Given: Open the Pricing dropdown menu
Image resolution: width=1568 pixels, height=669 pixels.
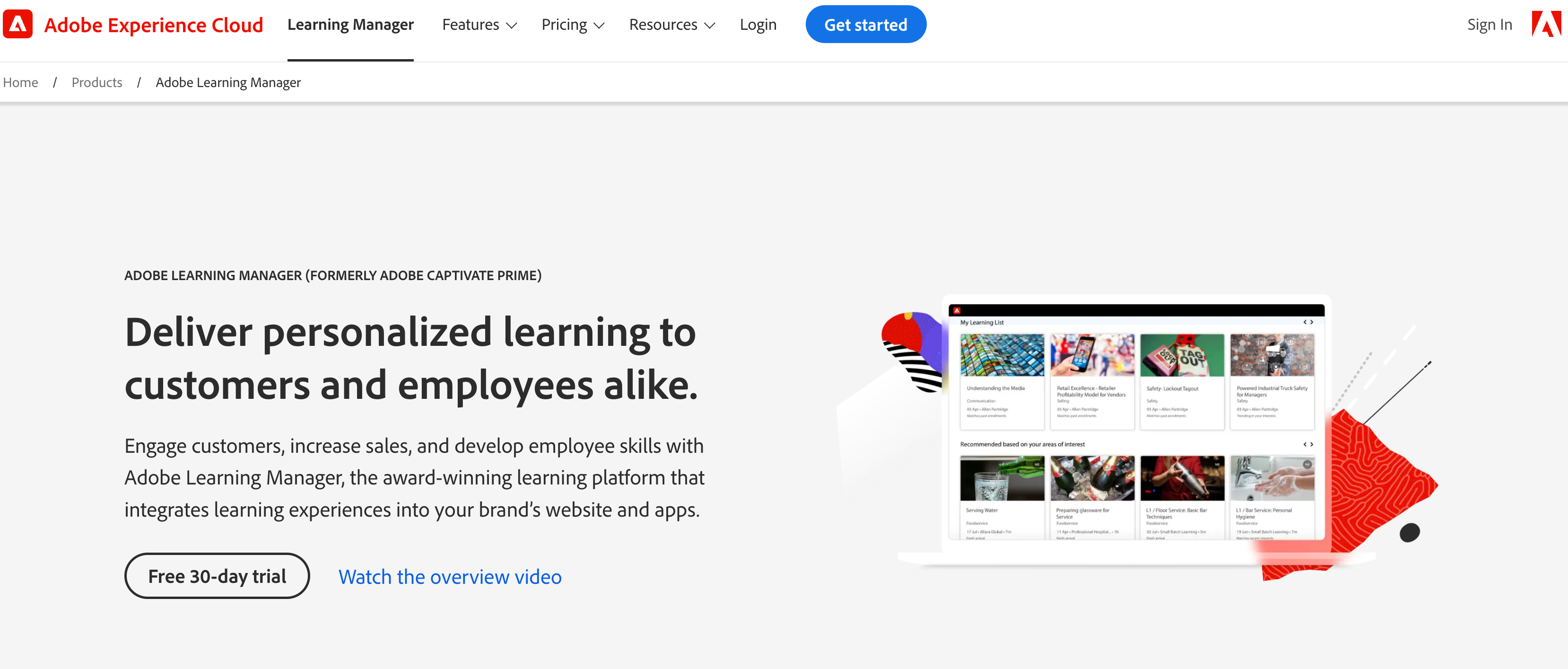Looking at the screenshot, I should 572,25.
